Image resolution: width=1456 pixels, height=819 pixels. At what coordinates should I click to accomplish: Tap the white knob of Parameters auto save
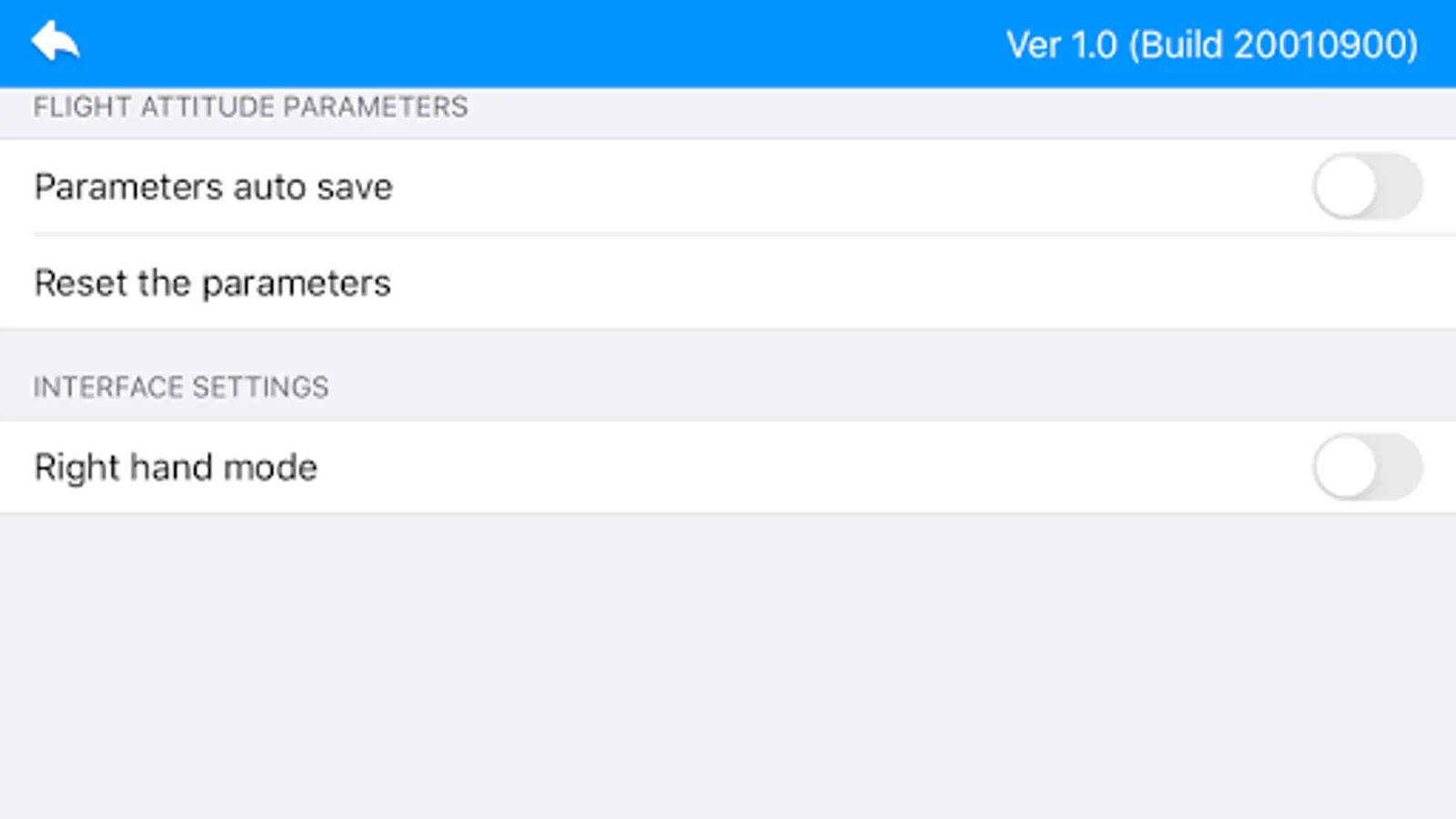(1345, 187)
